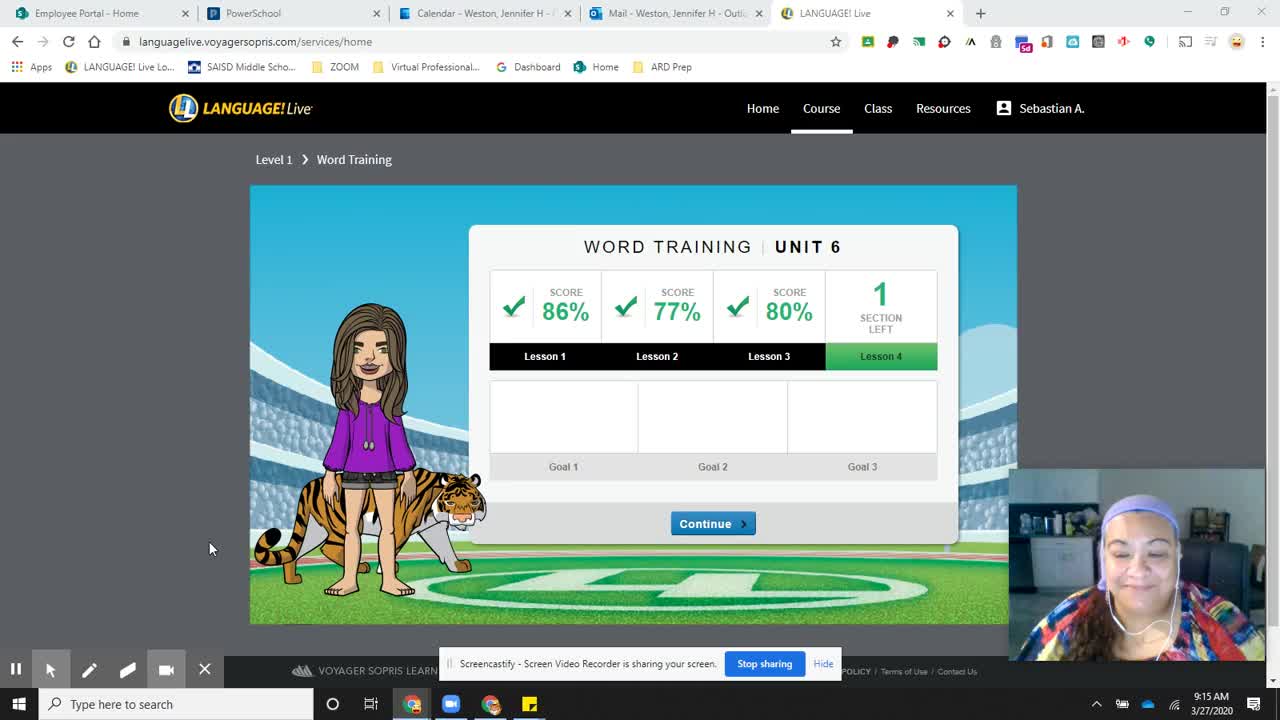This screenshot has width=1280, height=720.
Task: Hide the screen sharing notification
Action: tap(823, 664)
